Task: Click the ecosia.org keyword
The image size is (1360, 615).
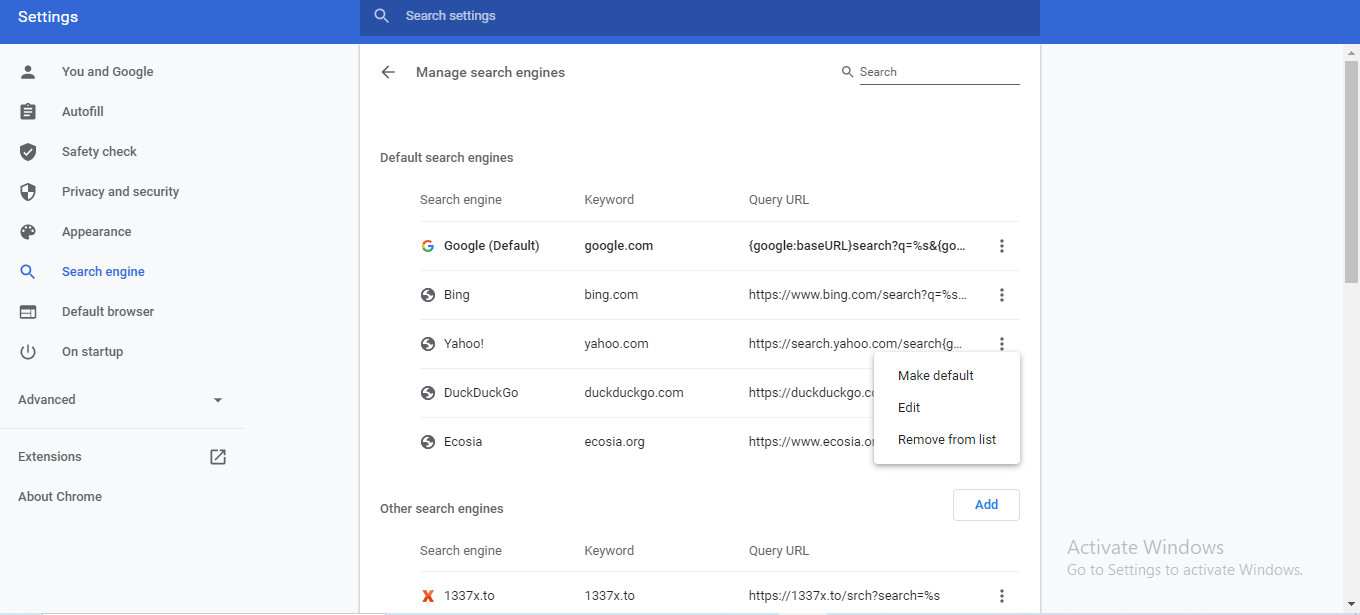Action: coord(614,442)
